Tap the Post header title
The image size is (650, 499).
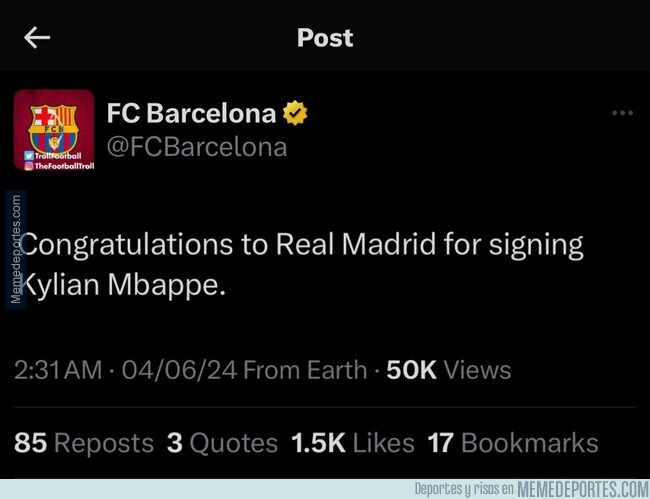(325, 38)
